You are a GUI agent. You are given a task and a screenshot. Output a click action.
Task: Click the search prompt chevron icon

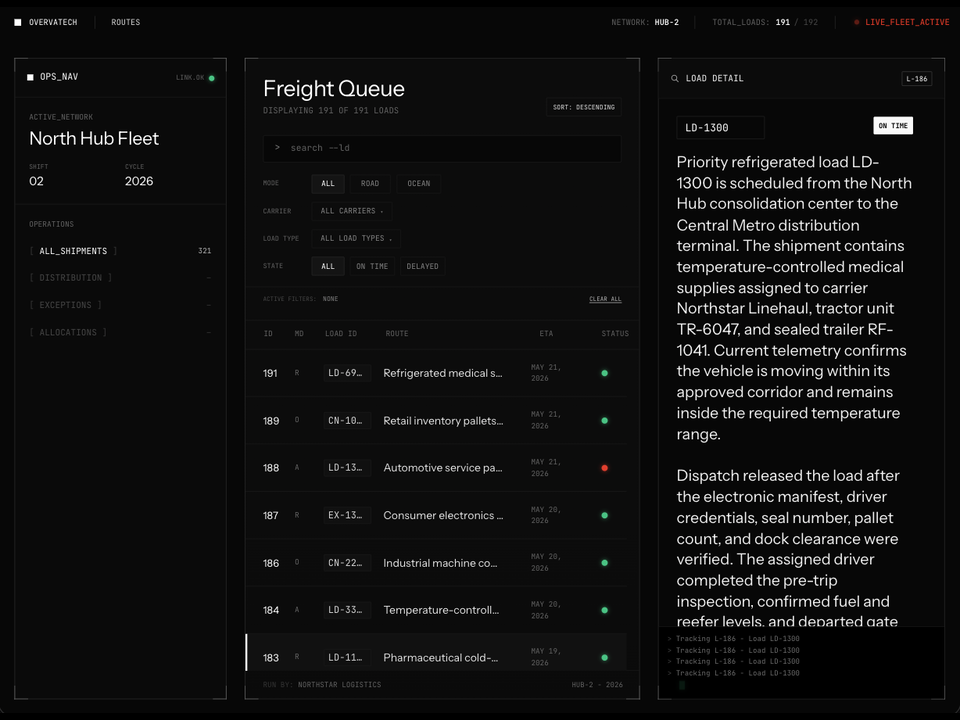[x=277, y=148]
